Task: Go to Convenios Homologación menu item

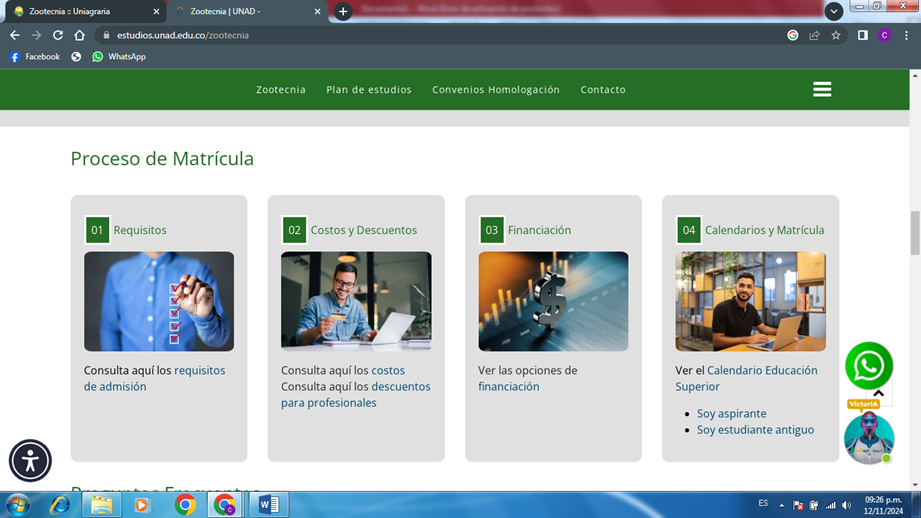Action: [x=495, y=90]
